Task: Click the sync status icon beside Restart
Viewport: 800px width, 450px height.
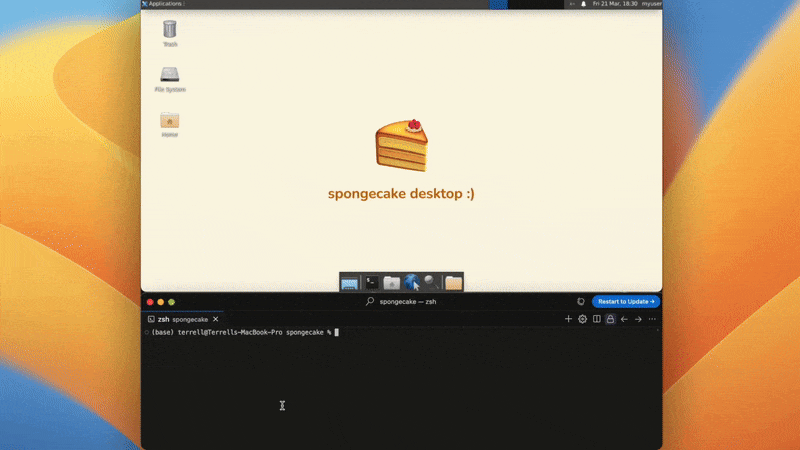Action: click(x=581, y=302)
